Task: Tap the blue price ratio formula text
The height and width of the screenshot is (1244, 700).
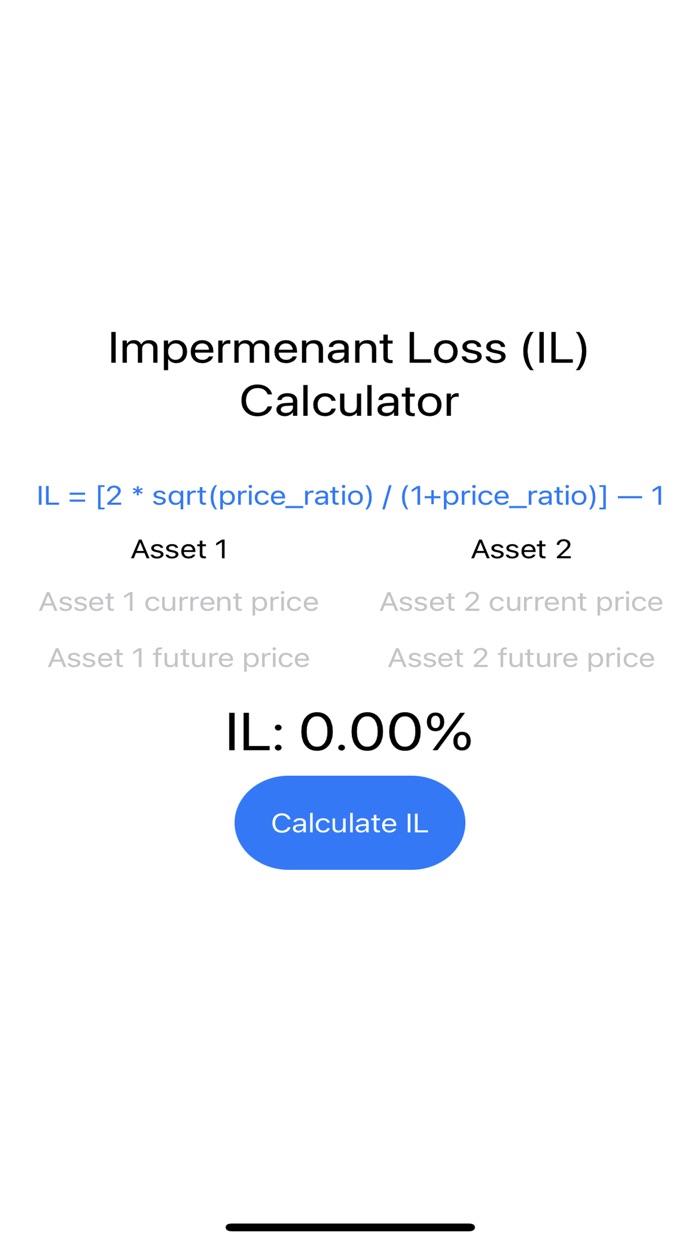Action: click(x=349, y=495)
